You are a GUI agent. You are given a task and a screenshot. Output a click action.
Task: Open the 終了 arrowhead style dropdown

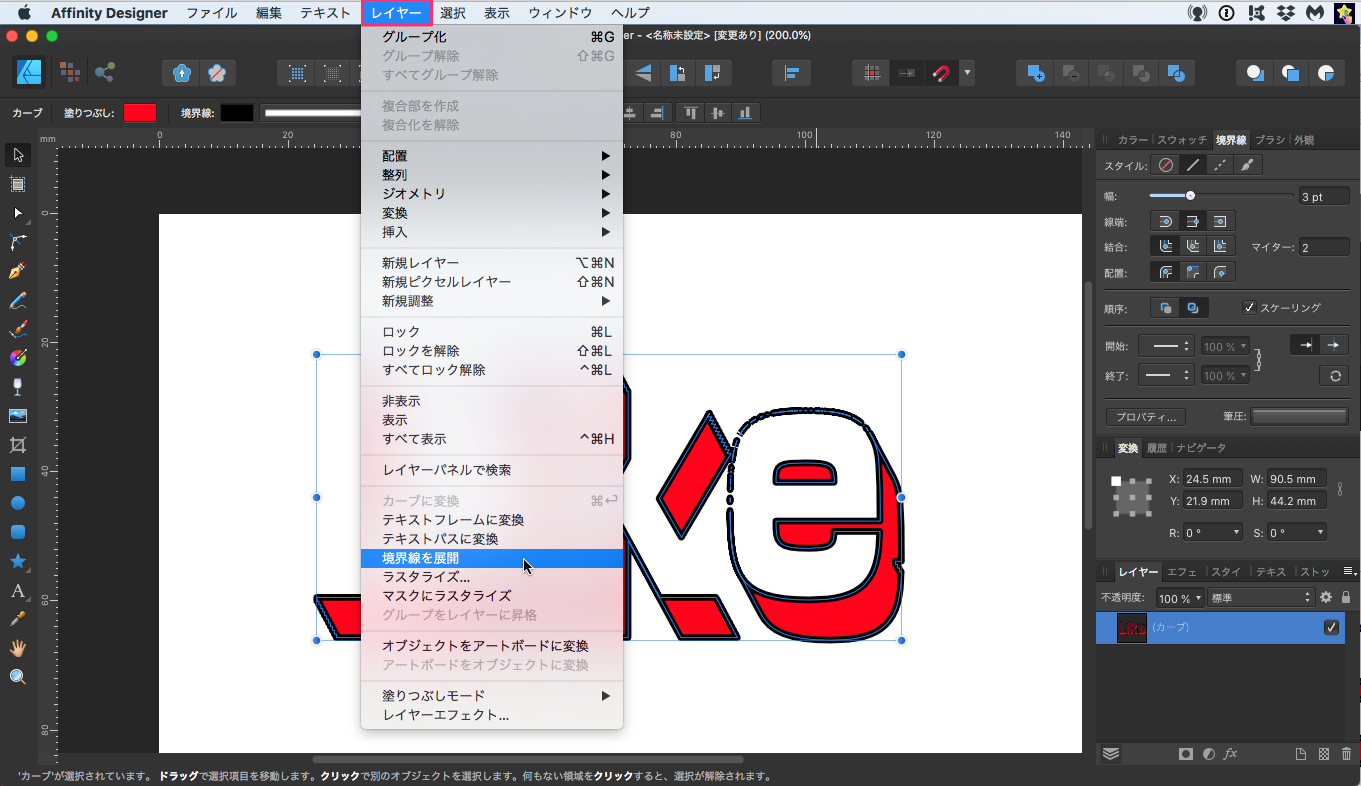click(1167, 375)
